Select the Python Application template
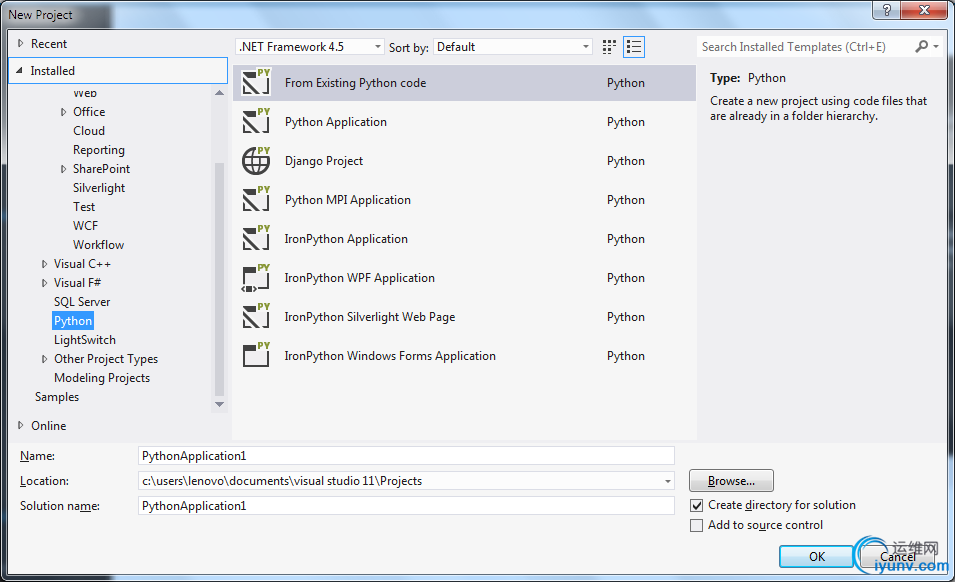955x582 pixels. tap(464, 122)
